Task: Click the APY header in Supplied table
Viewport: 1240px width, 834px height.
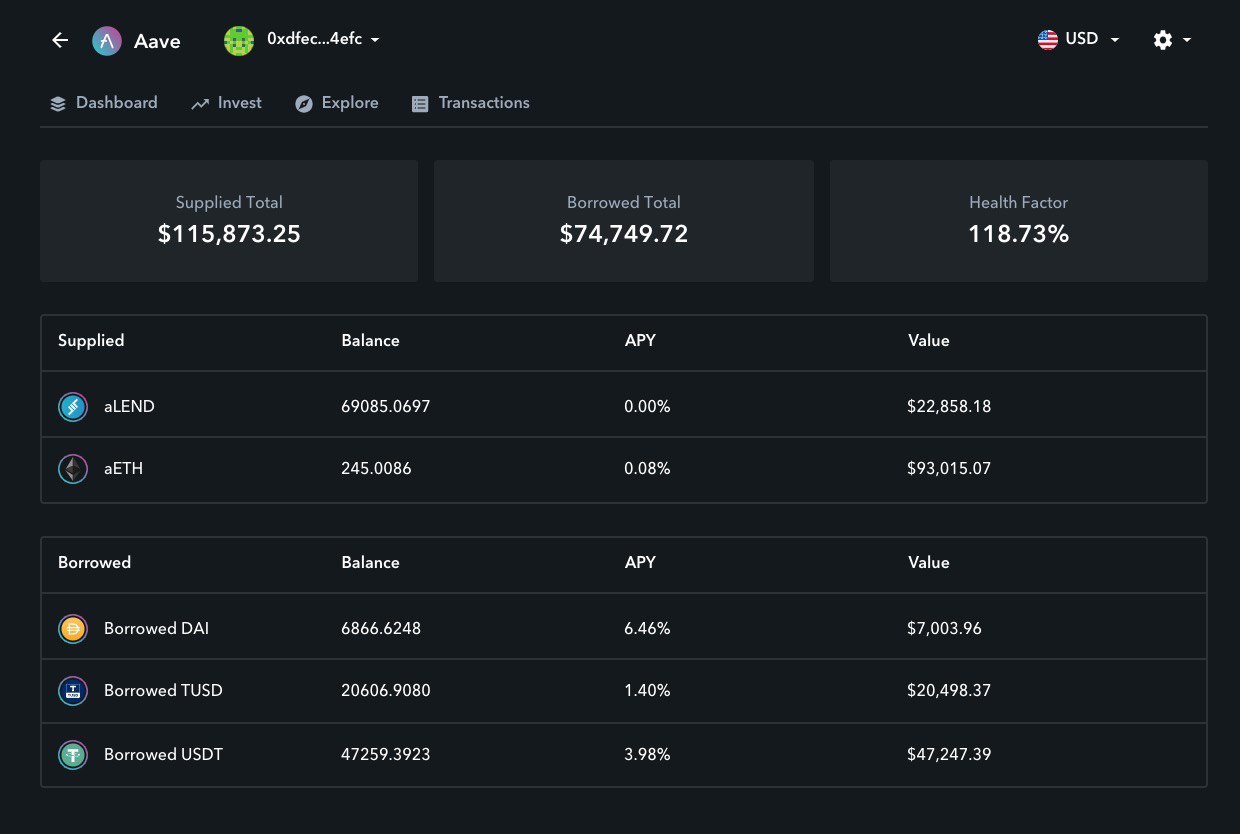Action: coord(640,340)
